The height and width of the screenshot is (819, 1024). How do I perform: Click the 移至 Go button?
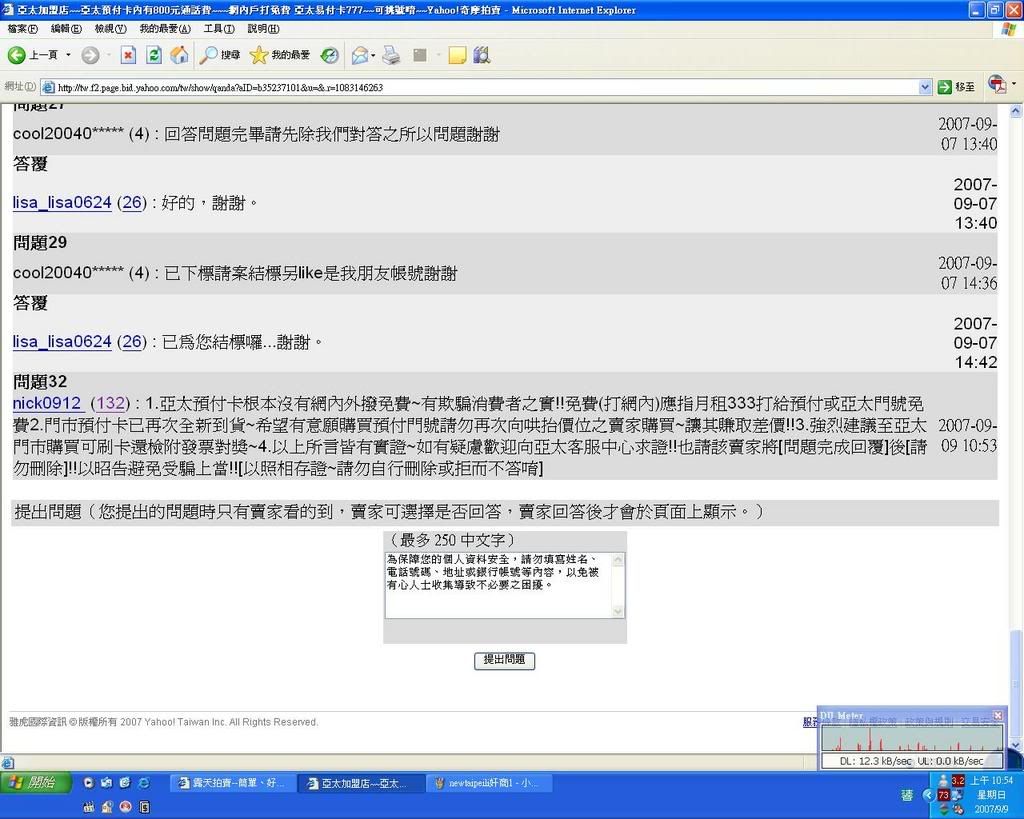coord(956,88)
